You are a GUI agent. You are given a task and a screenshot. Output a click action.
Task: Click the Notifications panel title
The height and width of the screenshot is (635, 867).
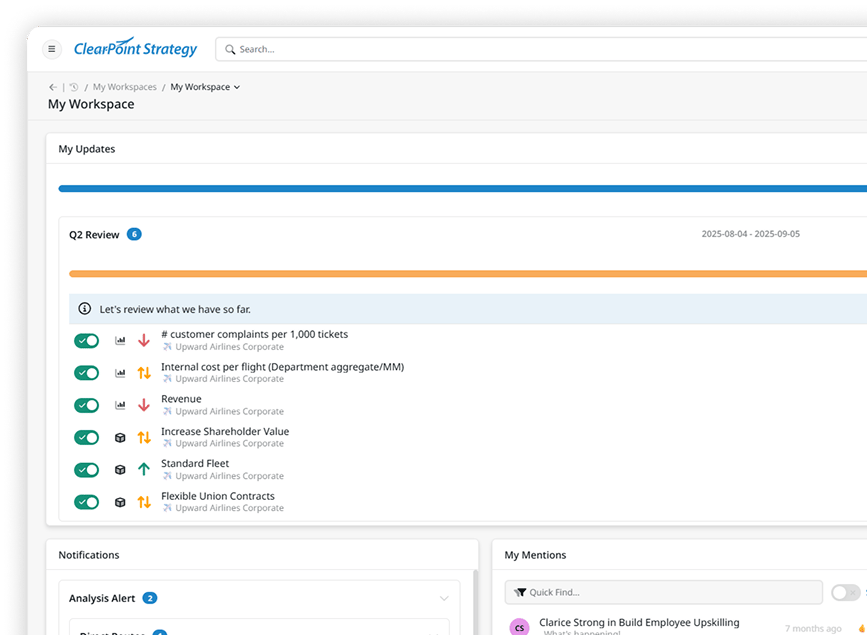tap(89, 555)
